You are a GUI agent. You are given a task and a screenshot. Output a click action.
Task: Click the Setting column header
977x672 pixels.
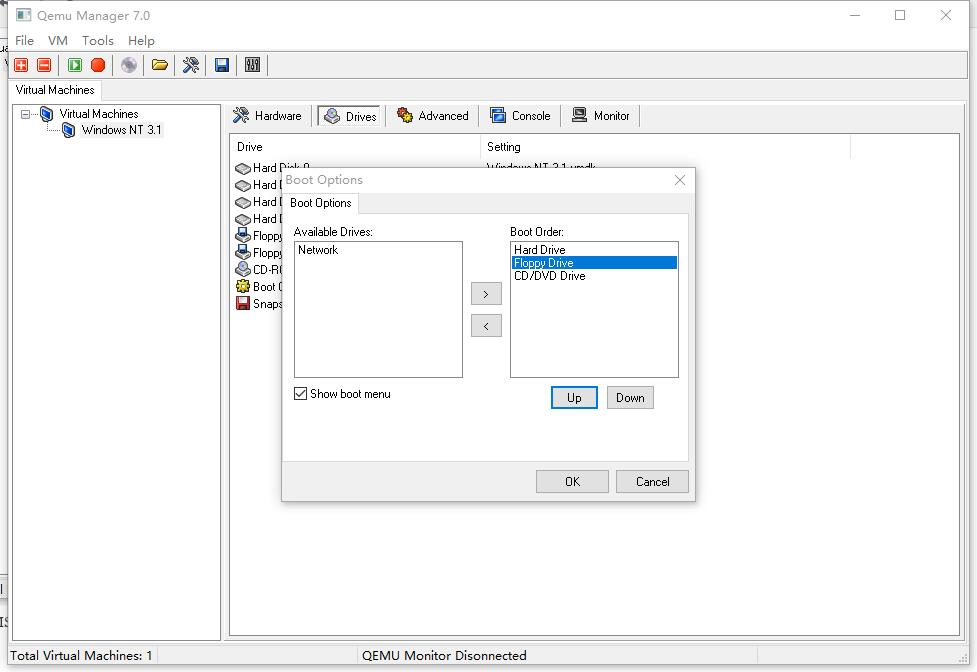point(665,147)
